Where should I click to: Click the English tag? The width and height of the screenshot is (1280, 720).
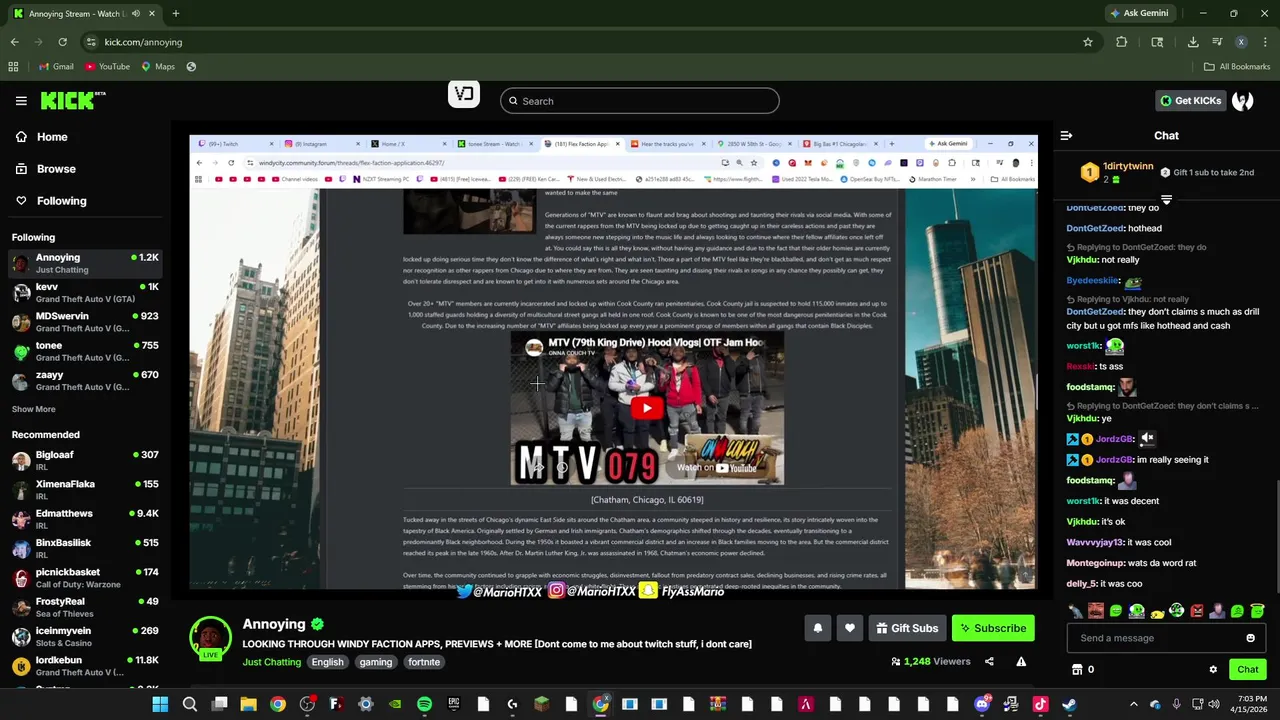[x=327, y=662]
